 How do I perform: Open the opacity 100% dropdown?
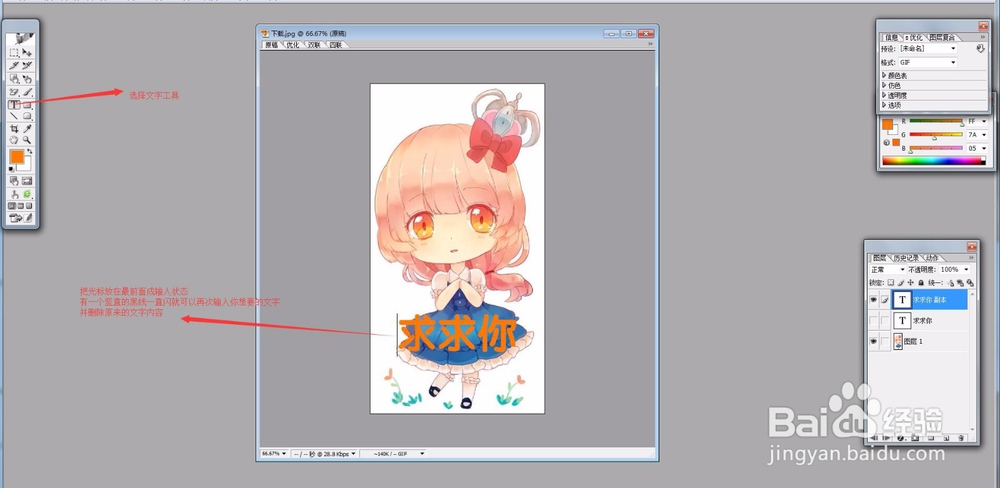(955, 270)
